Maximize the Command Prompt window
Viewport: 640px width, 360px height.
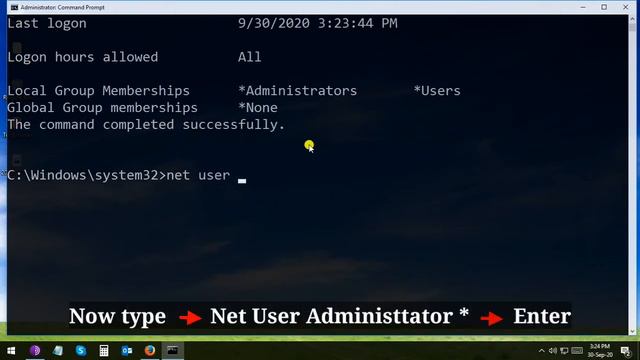(604, 7)
